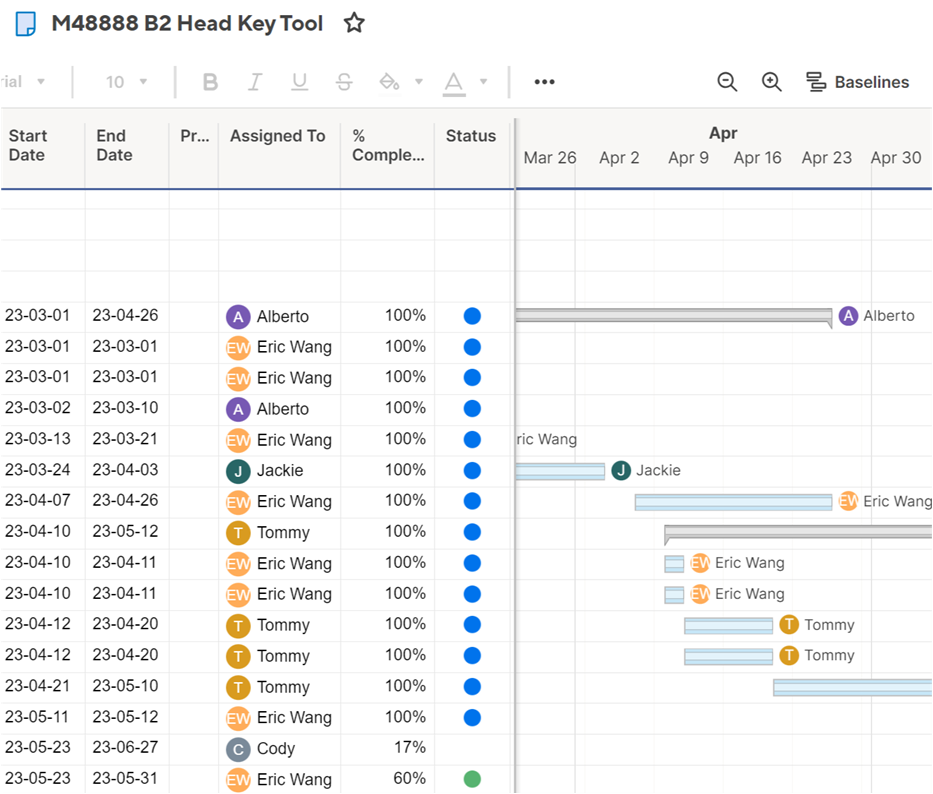
Task: Click Tommy's long bar starting Apr 21
Action: pos(852,687)
